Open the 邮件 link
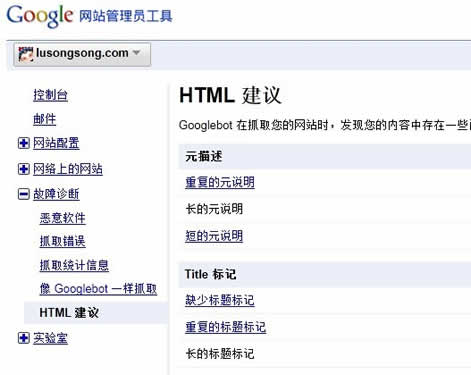This screenshot has width=471, height=375. (44, 119)
